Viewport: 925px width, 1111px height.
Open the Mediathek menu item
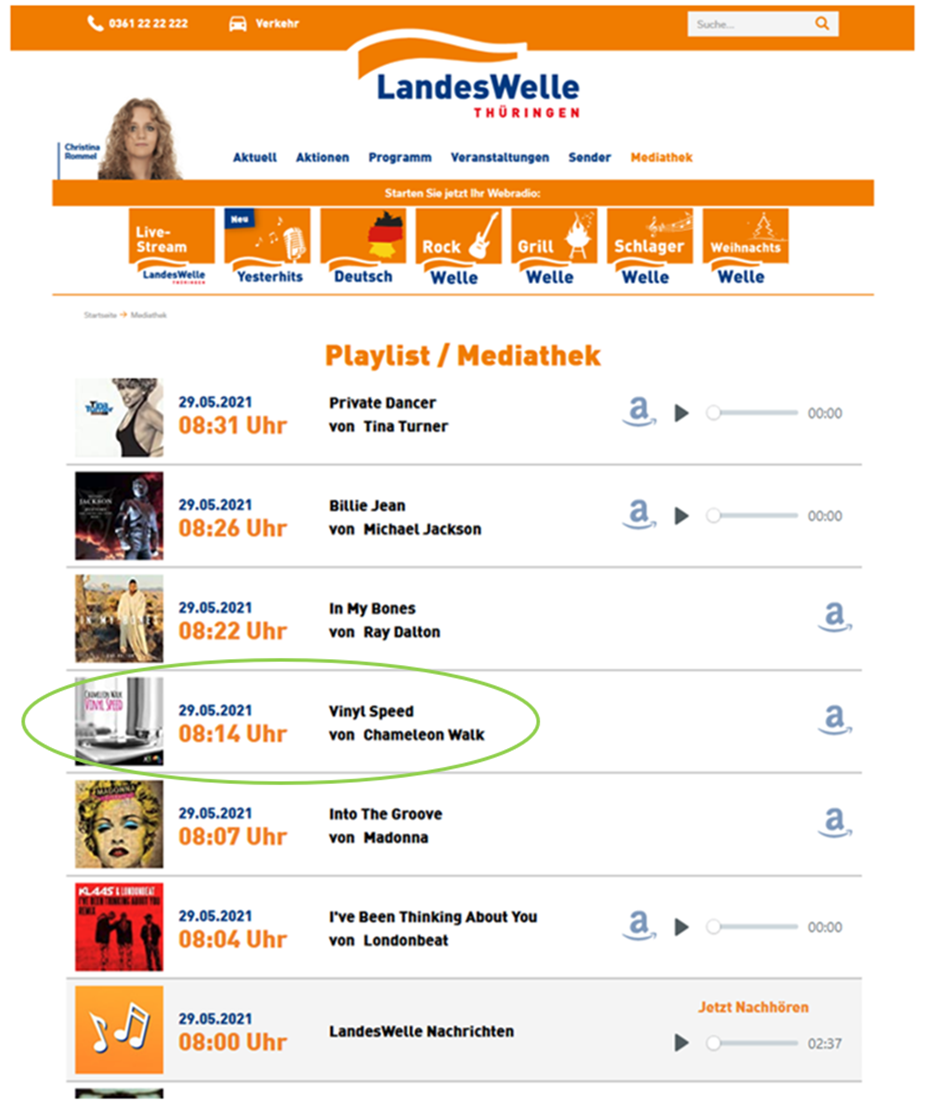[661, 157]
